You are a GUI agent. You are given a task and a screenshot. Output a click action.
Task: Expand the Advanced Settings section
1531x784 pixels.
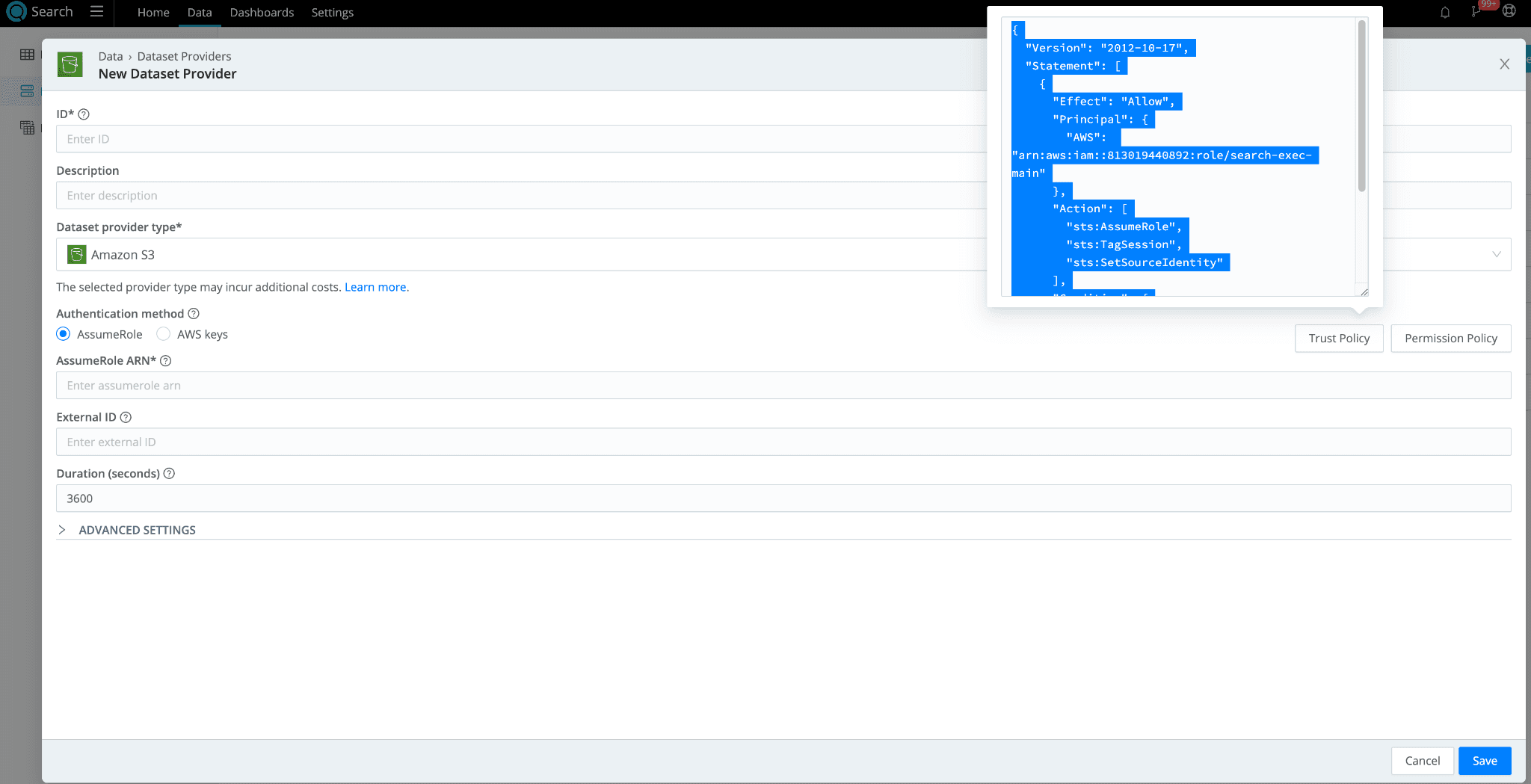coord(62,530)
